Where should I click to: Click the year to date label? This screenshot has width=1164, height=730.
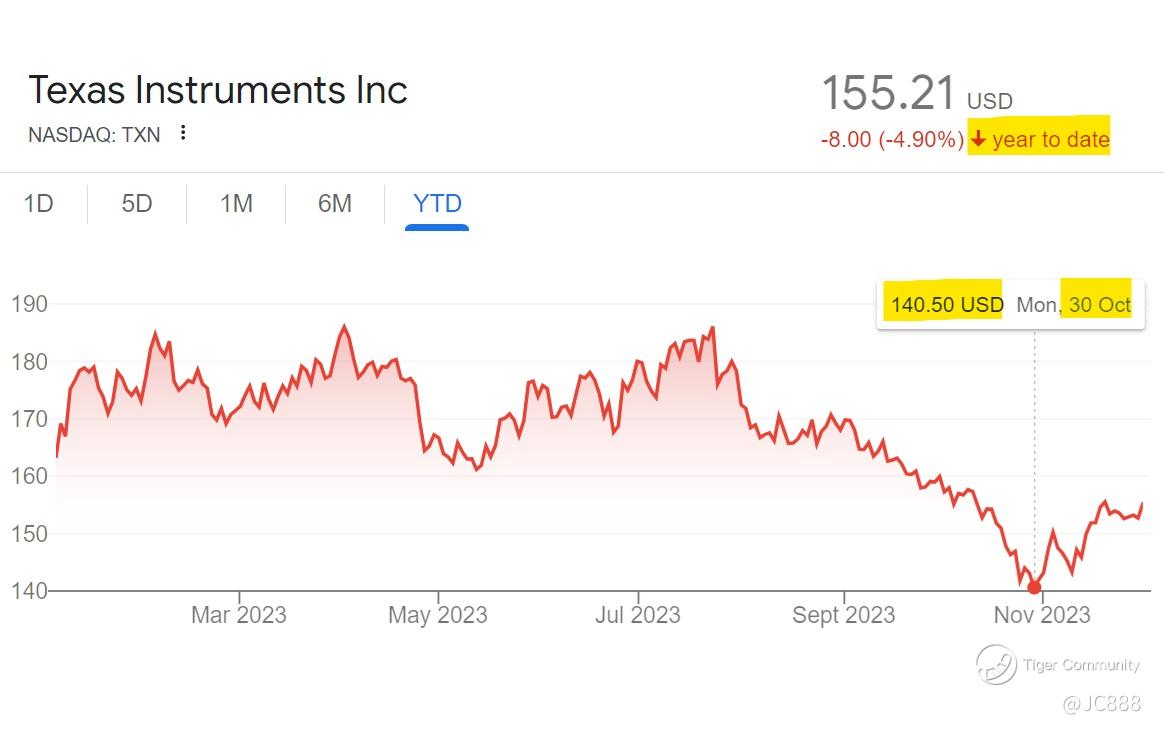pyautogui.click(x=1051, y=140)
